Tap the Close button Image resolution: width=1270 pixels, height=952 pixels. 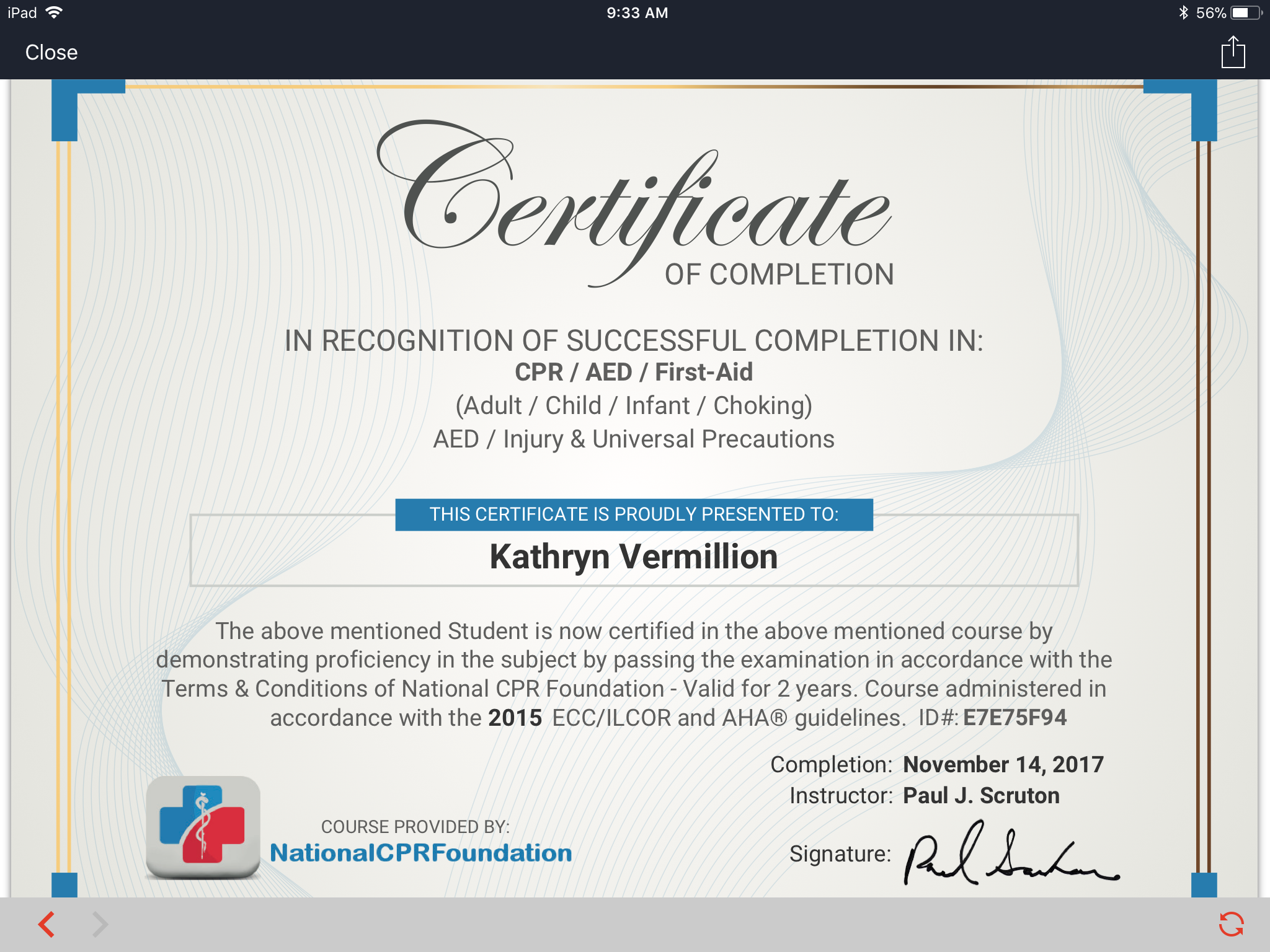pos(51,52)
